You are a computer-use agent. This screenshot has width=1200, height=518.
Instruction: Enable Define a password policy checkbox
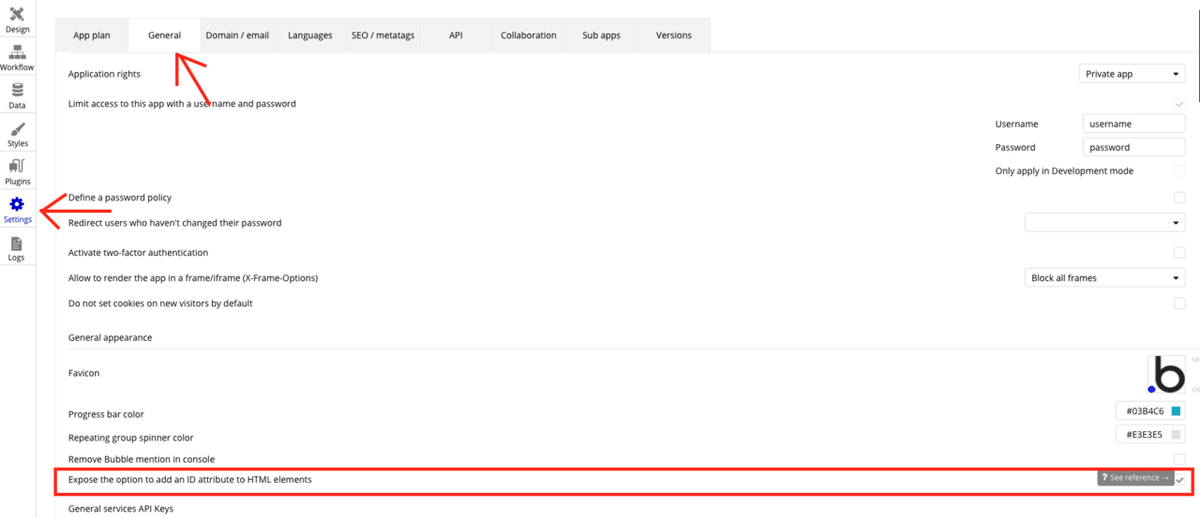coord(1180,198)
